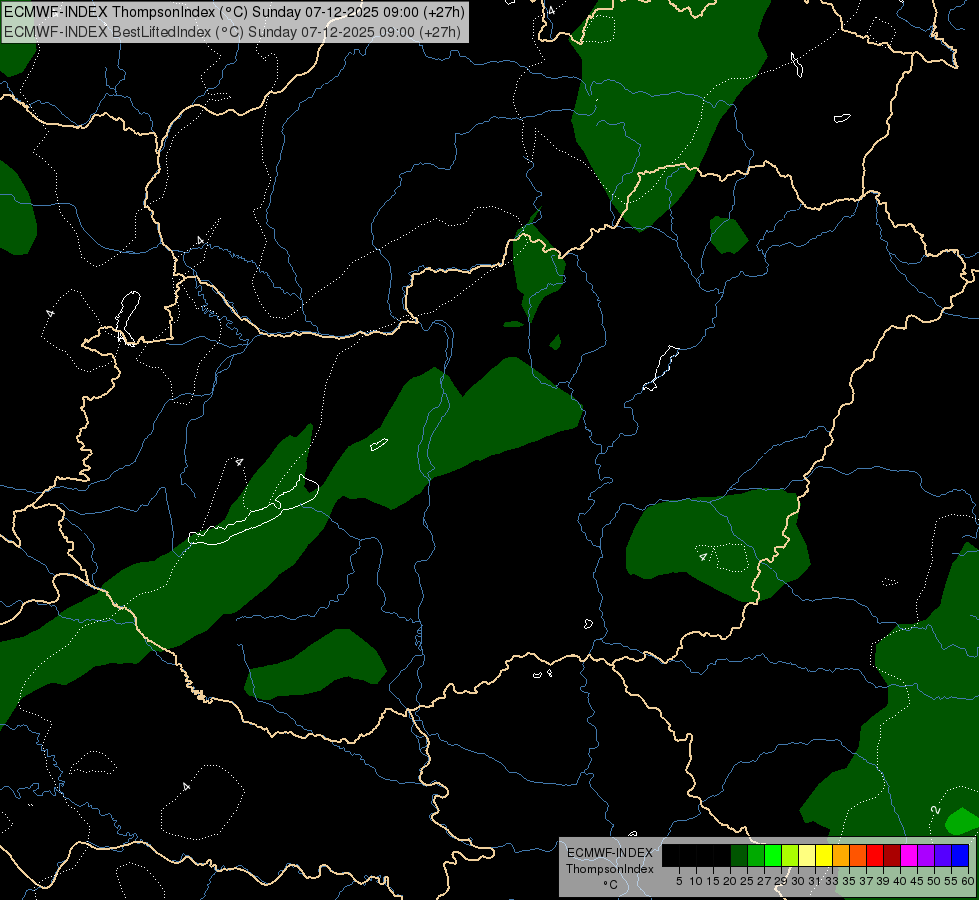Pick the medium green 25–27 legend swatch
979x900 pixels.
756,855
